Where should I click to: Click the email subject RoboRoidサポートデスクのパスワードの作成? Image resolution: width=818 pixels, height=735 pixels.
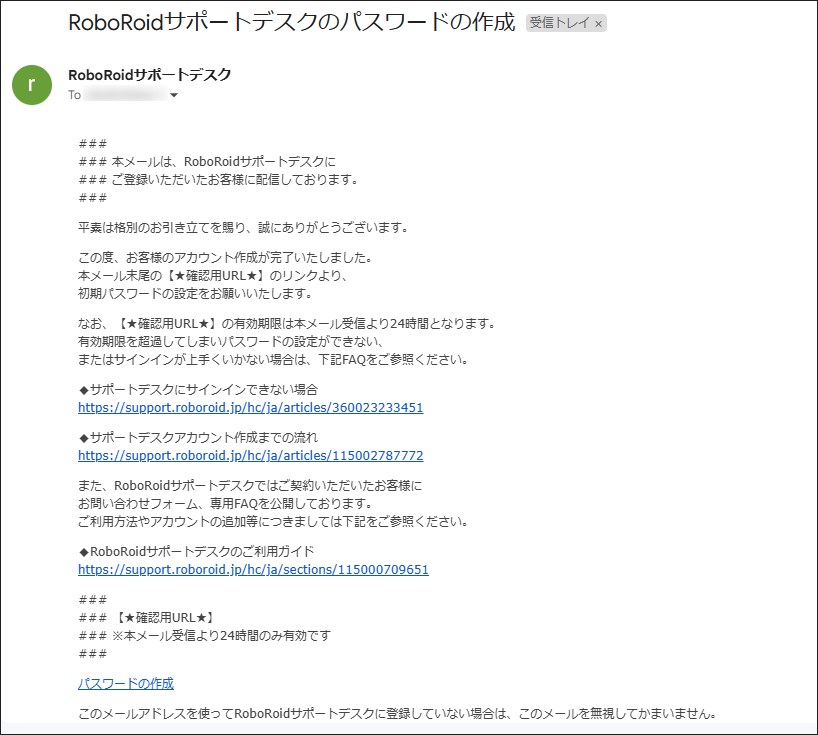(292, 22)
